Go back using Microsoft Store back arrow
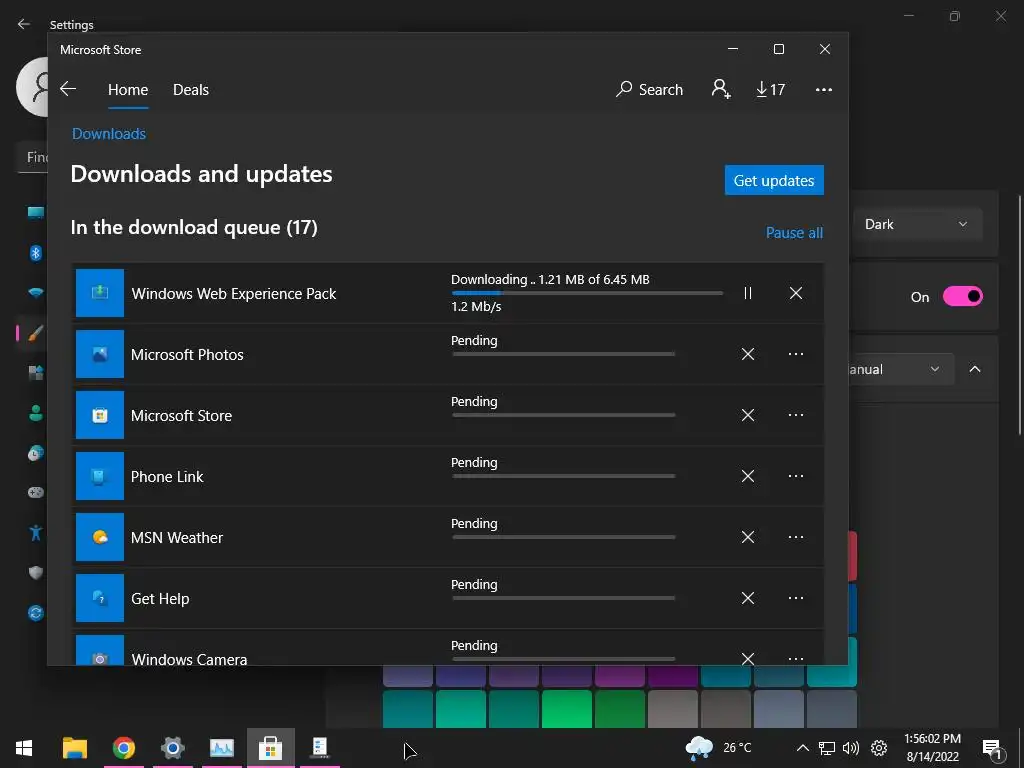 click(x=68, y=89)
